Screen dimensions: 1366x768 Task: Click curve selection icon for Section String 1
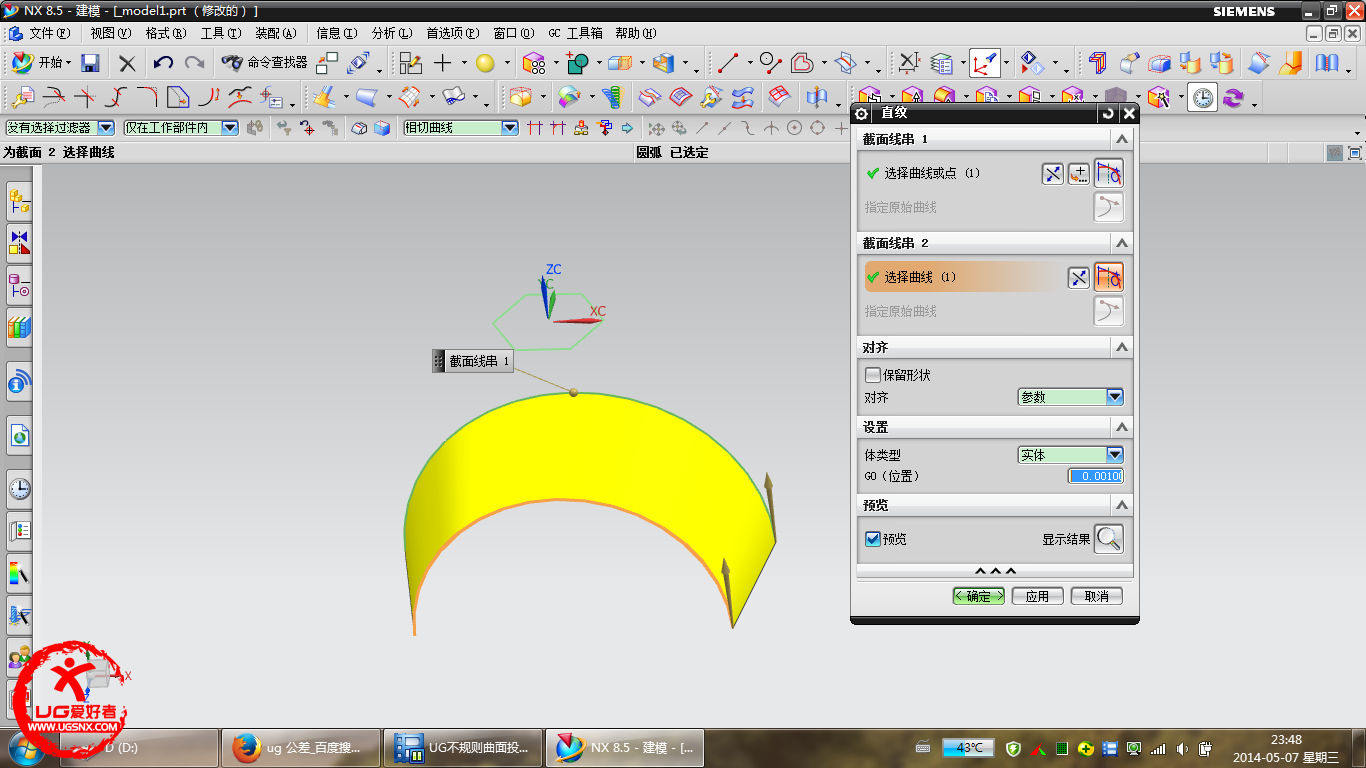(x=1108, y=173)
